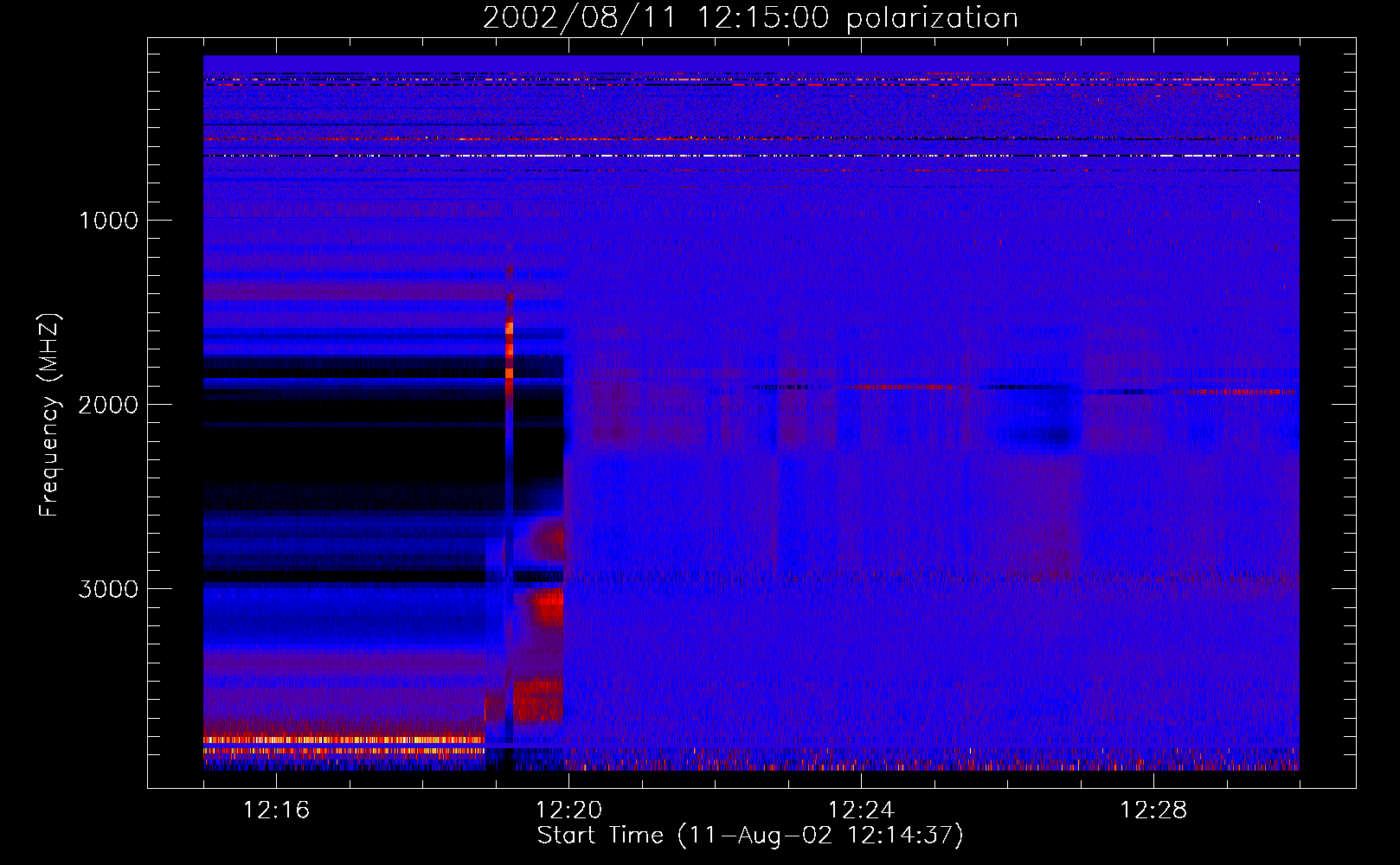The height and width of the screenshot is (865, 1400).
Task: Click the 12:20 time tick label
Action: pyautogui.click(x=568, y=811)
